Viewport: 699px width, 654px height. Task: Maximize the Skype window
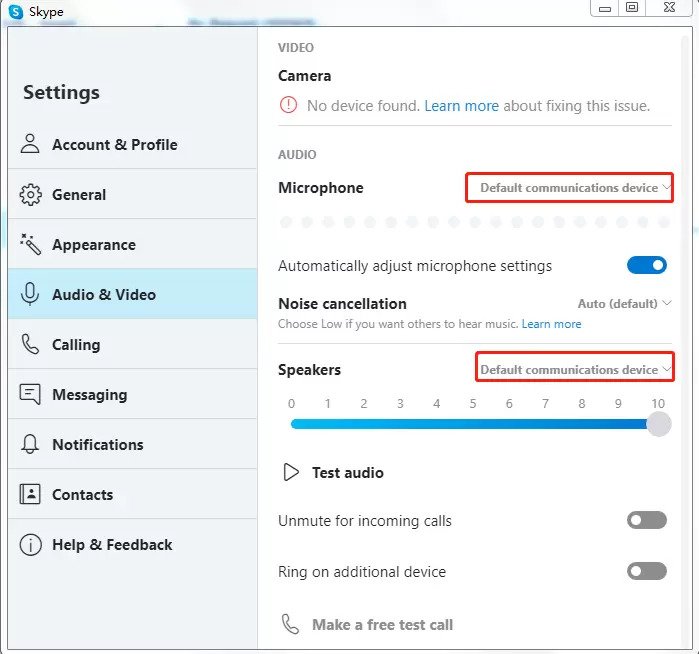click(x=632, y=8)
